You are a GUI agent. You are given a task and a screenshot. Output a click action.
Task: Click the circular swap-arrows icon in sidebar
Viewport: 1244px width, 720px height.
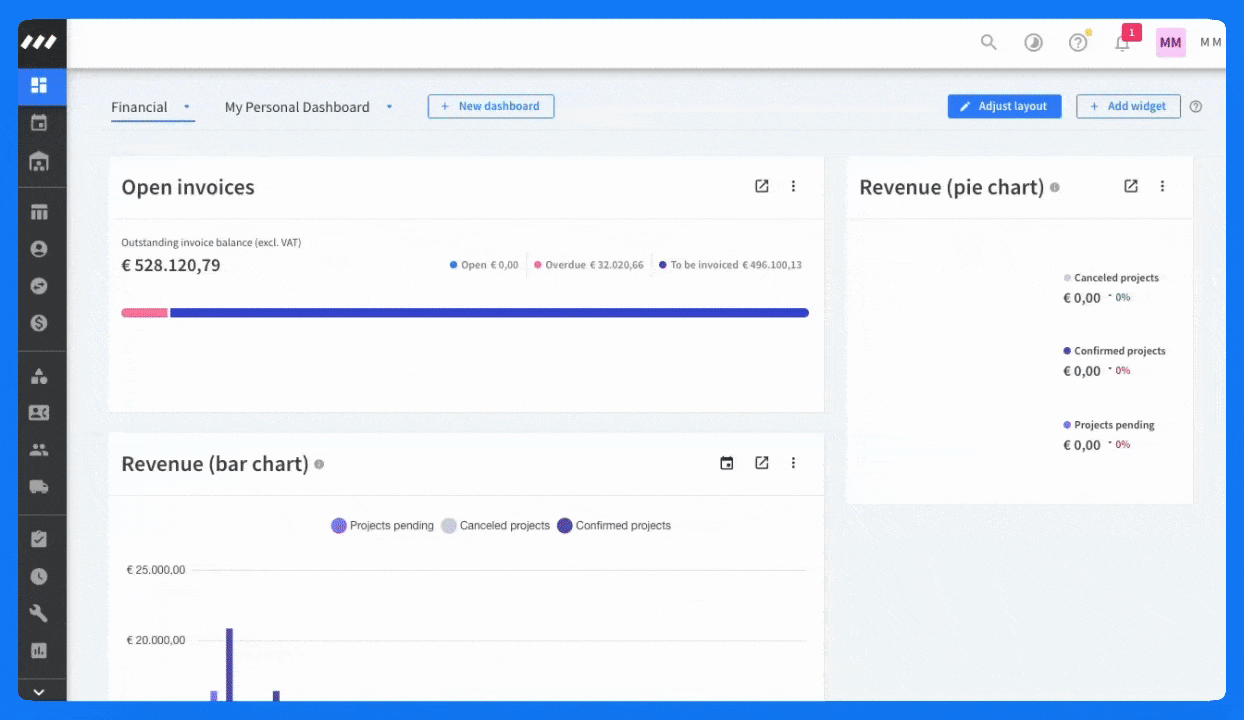[40, 286]
